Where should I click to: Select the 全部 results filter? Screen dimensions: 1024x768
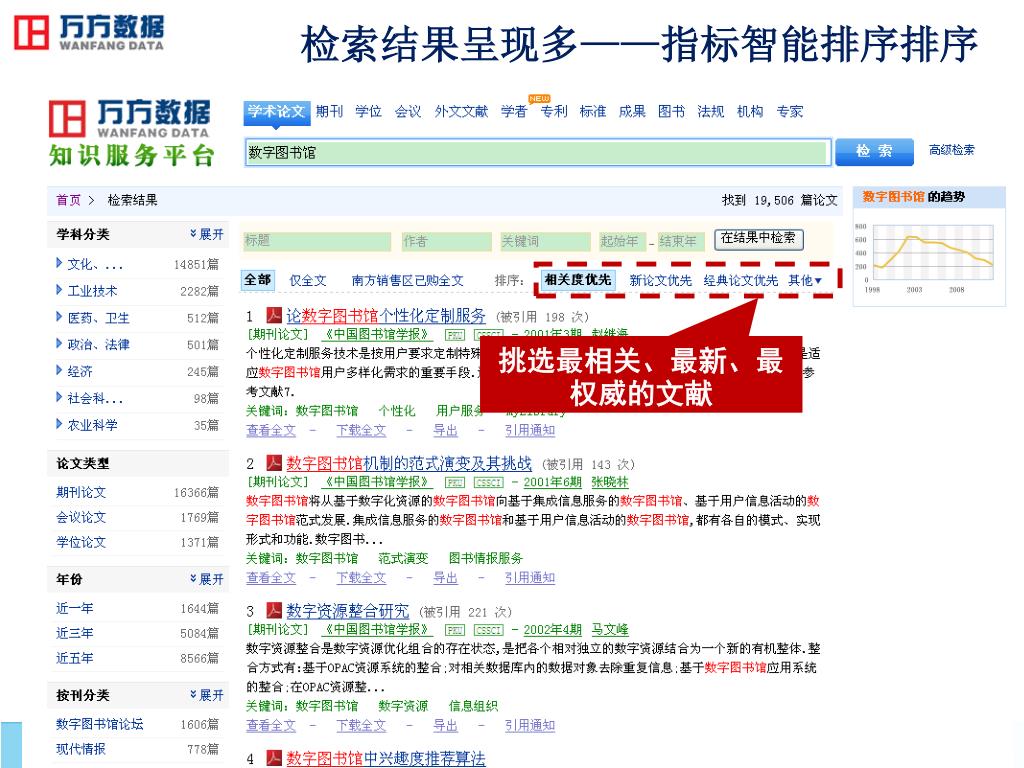coord(257,280)
